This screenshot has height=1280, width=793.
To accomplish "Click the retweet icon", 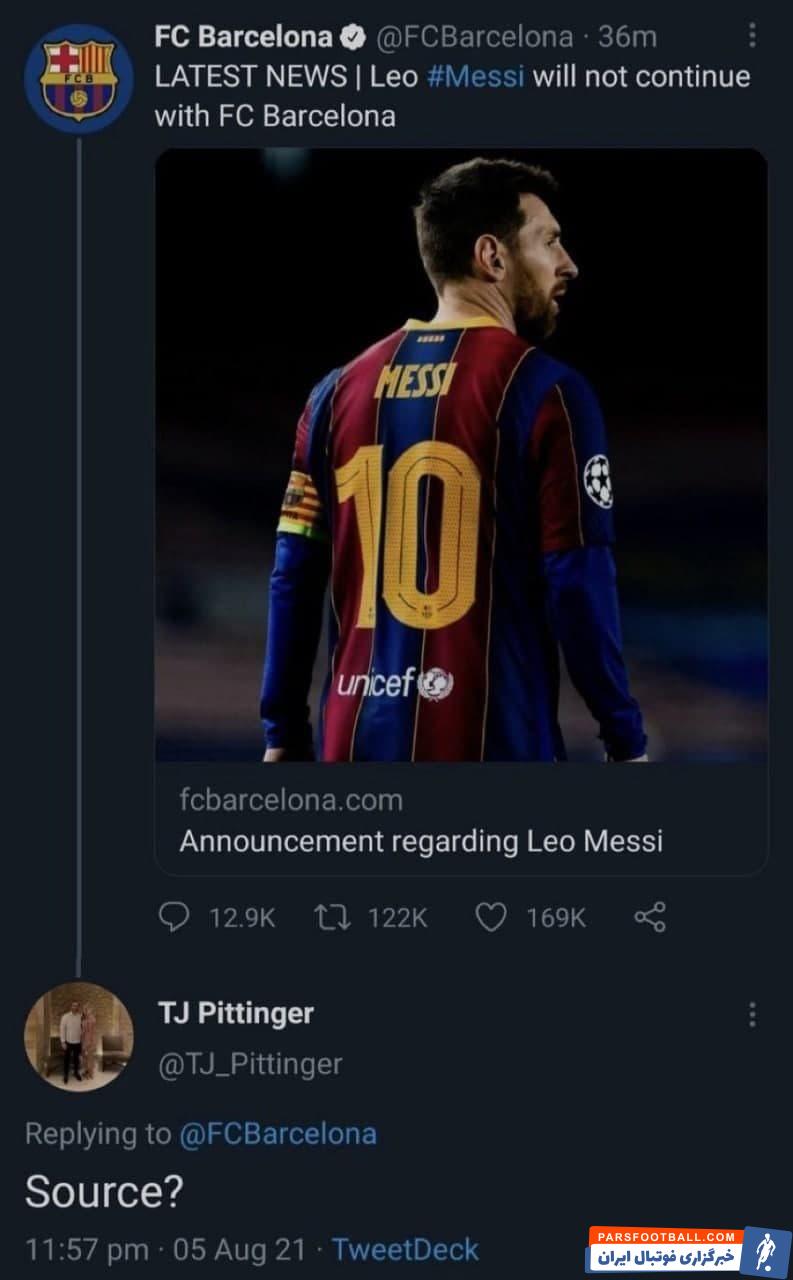I will click(x=326, y=916).
